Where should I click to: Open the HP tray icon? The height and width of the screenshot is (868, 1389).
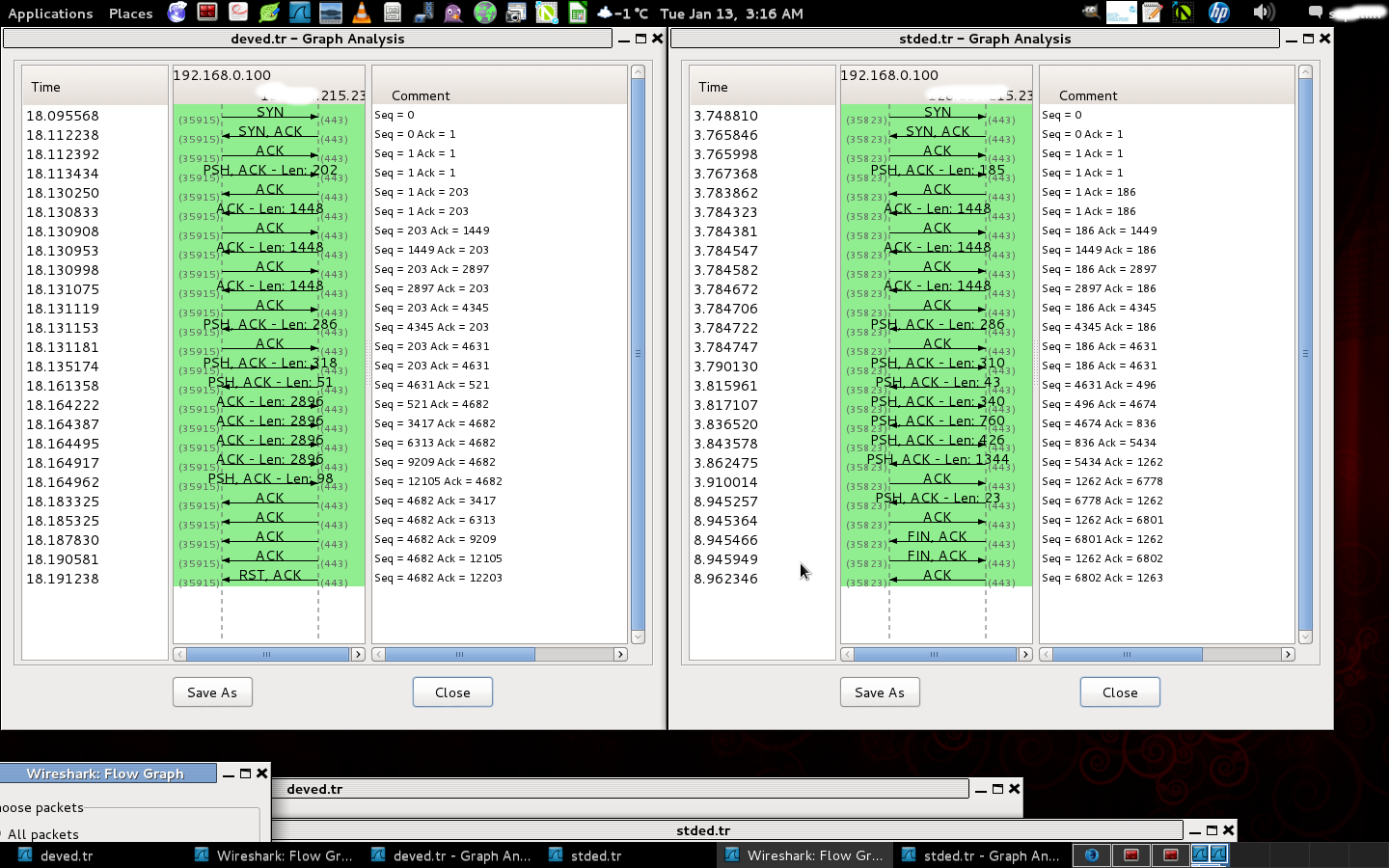(1219, 13)
